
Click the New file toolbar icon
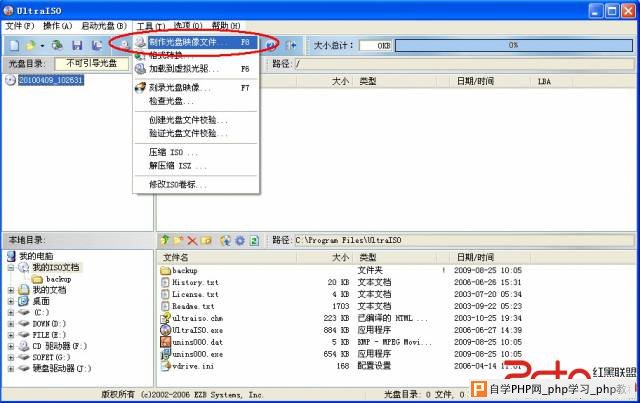point(14,45)
